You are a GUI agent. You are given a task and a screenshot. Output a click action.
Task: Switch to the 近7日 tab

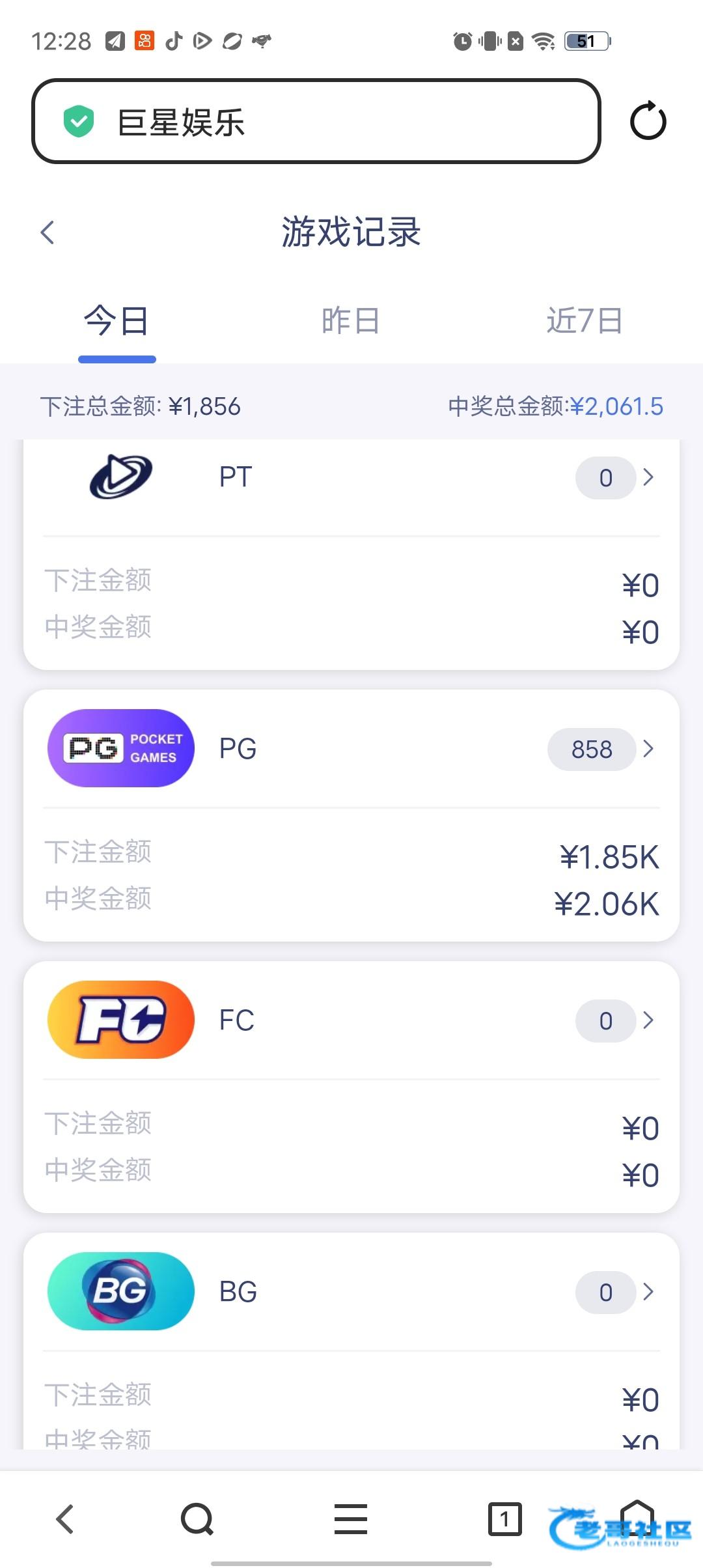pyautogui.click(x=585, y=321)
